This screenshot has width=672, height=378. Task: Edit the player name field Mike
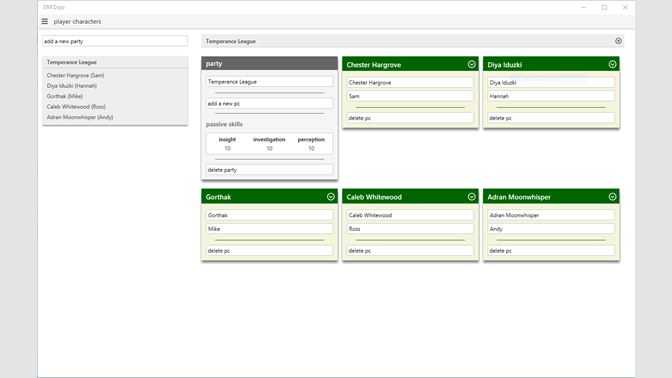269,229
